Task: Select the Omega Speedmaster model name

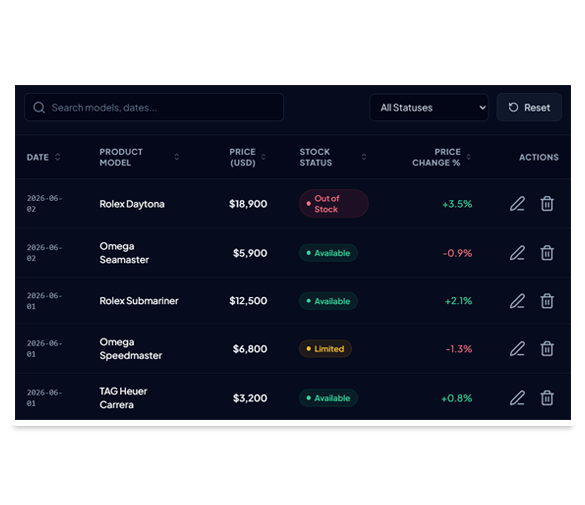Action: coord(131,349)
